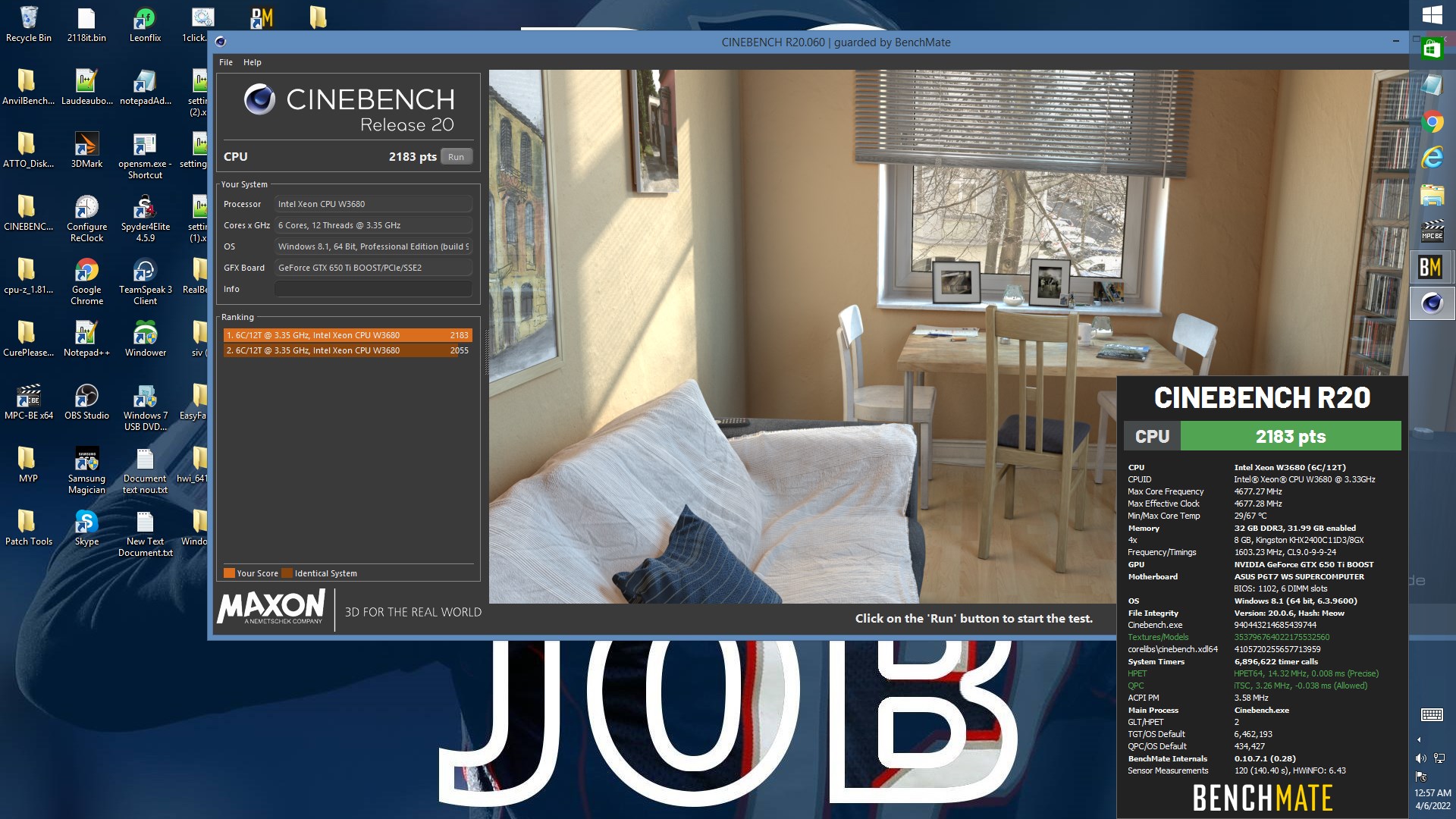Image resolution: width=1456 pixels, height=819 pixels.
Task: Launch the Windower desktop shortcut
Action: pyautogui.click(x=145, y=338)
